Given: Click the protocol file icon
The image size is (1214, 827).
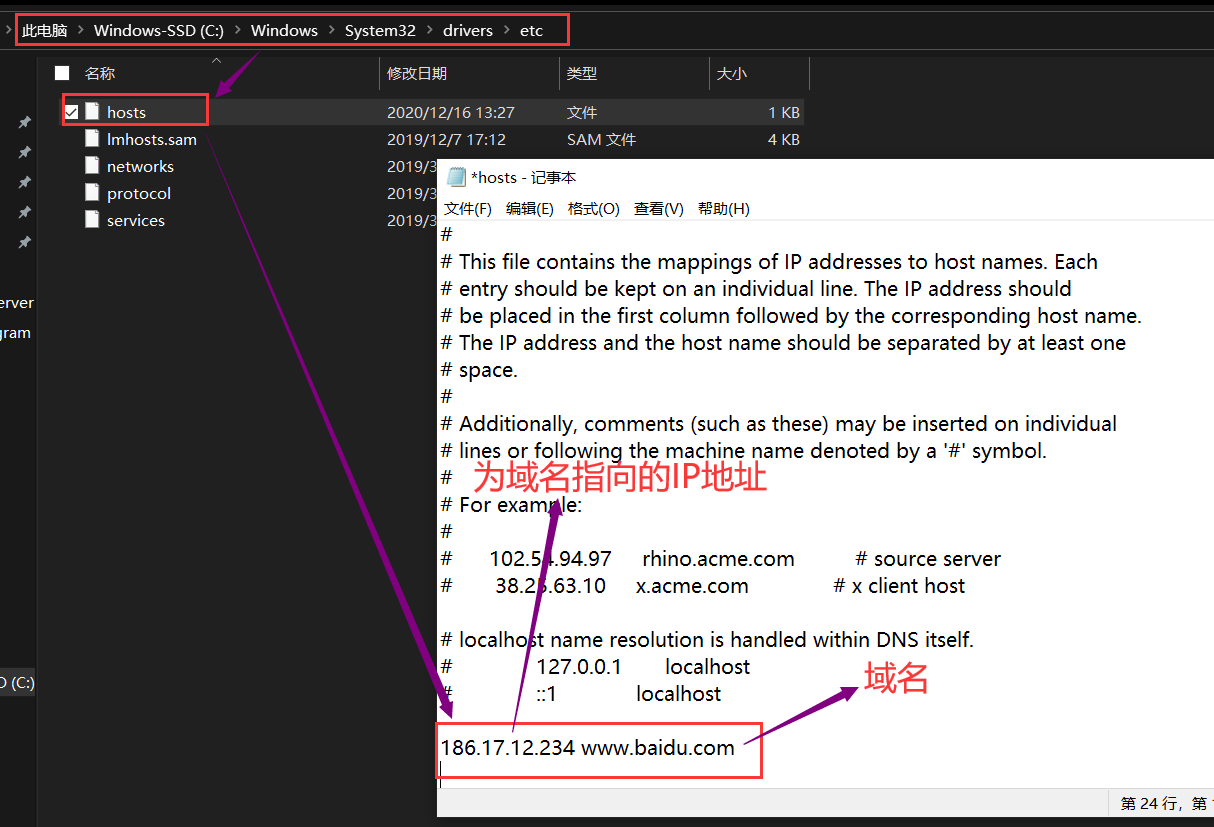Looking at the screenshot, I should tap(92, 193).
